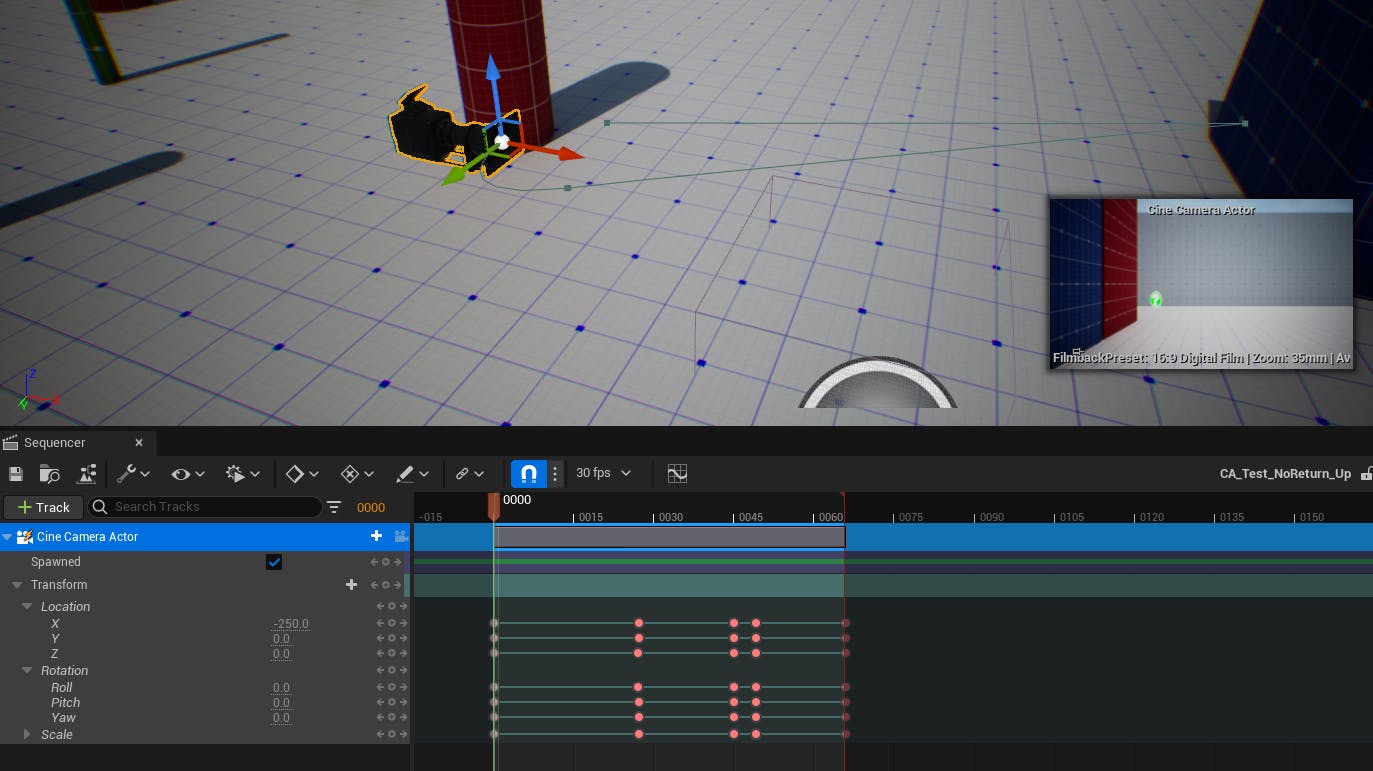Click the + Track button
Viewport: 1373px width, 771px height.
click(x=43, y=507)
